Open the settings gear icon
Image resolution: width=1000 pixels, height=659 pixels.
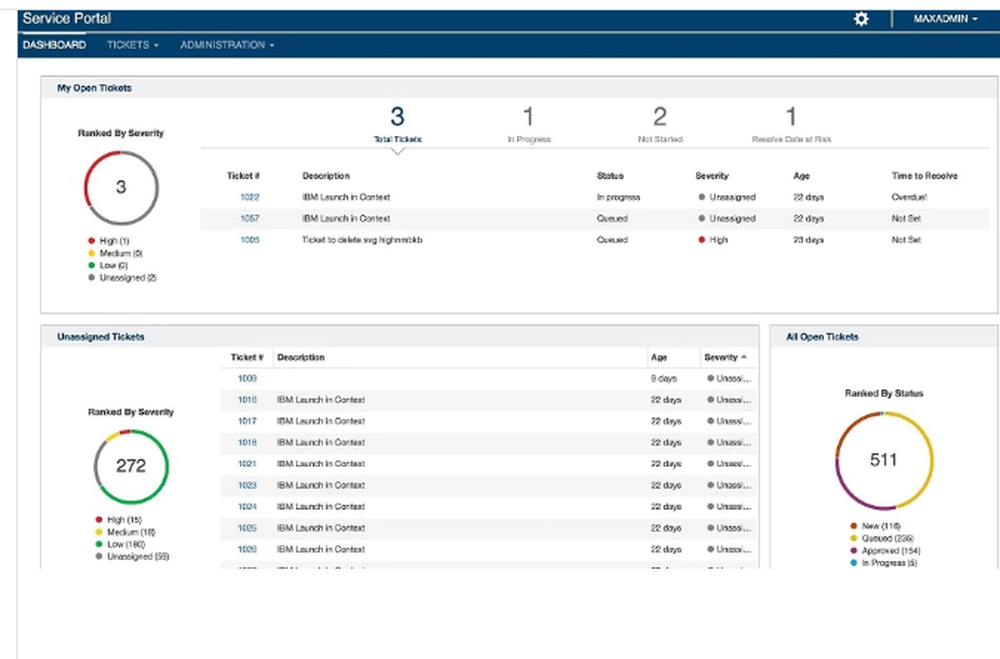861,19
